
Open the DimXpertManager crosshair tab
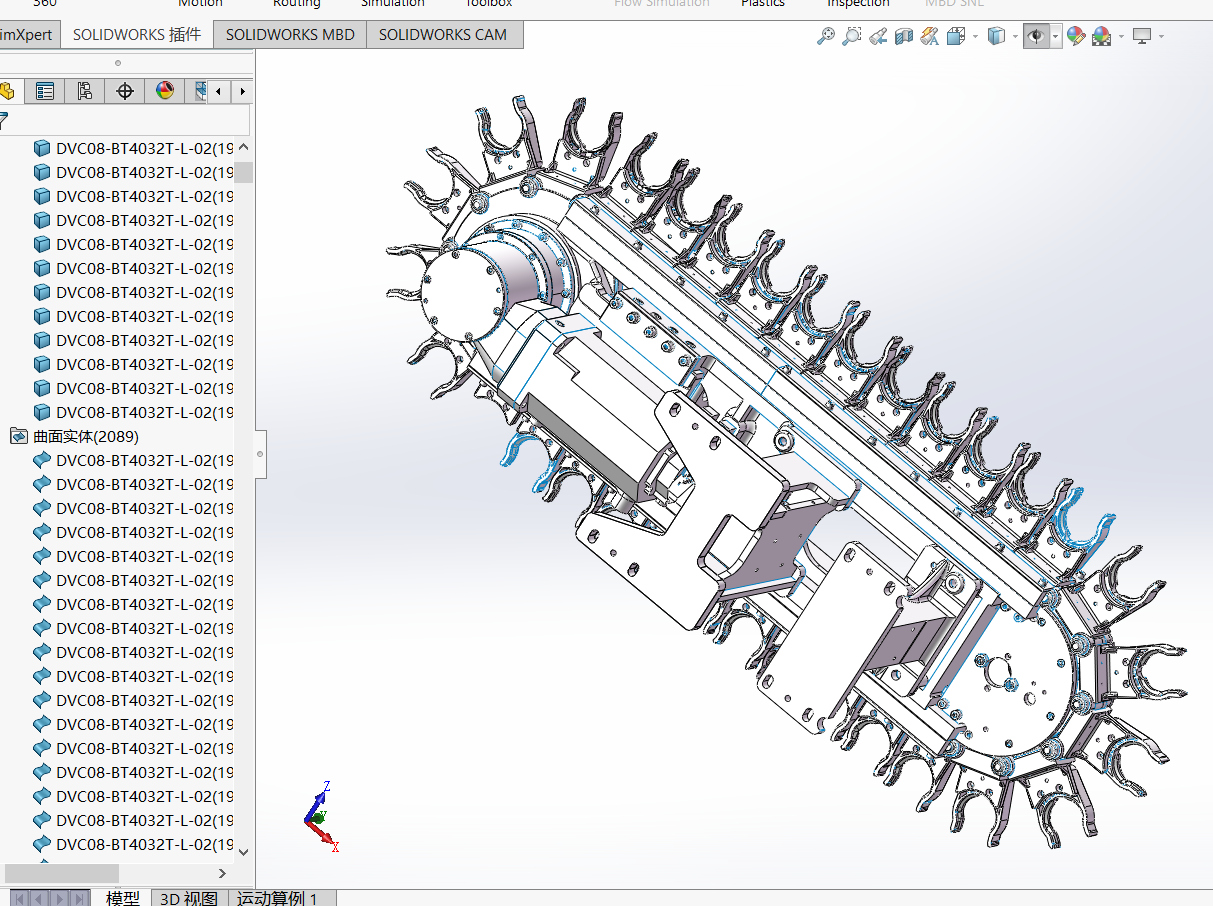[x=125, y=92]
